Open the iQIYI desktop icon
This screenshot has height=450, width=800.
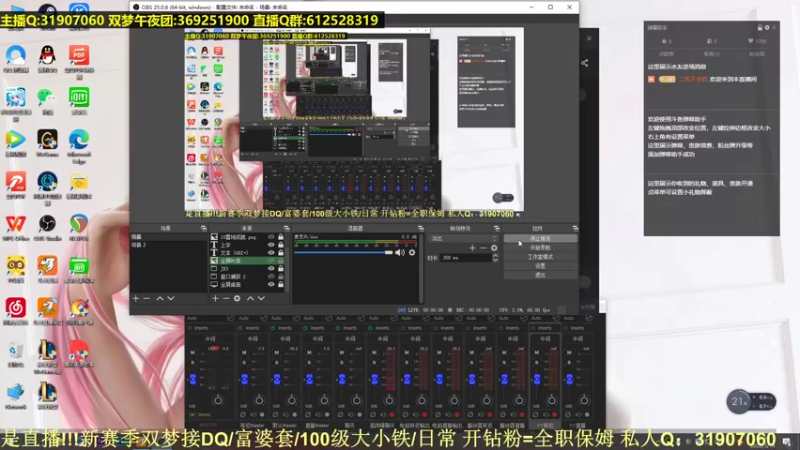pos(79,97)
